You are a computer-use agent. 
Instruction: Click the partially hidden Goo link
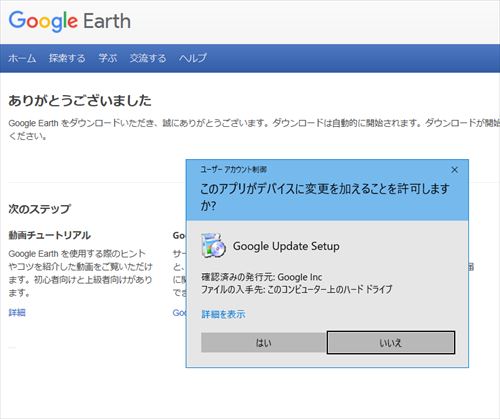point(179,313)
